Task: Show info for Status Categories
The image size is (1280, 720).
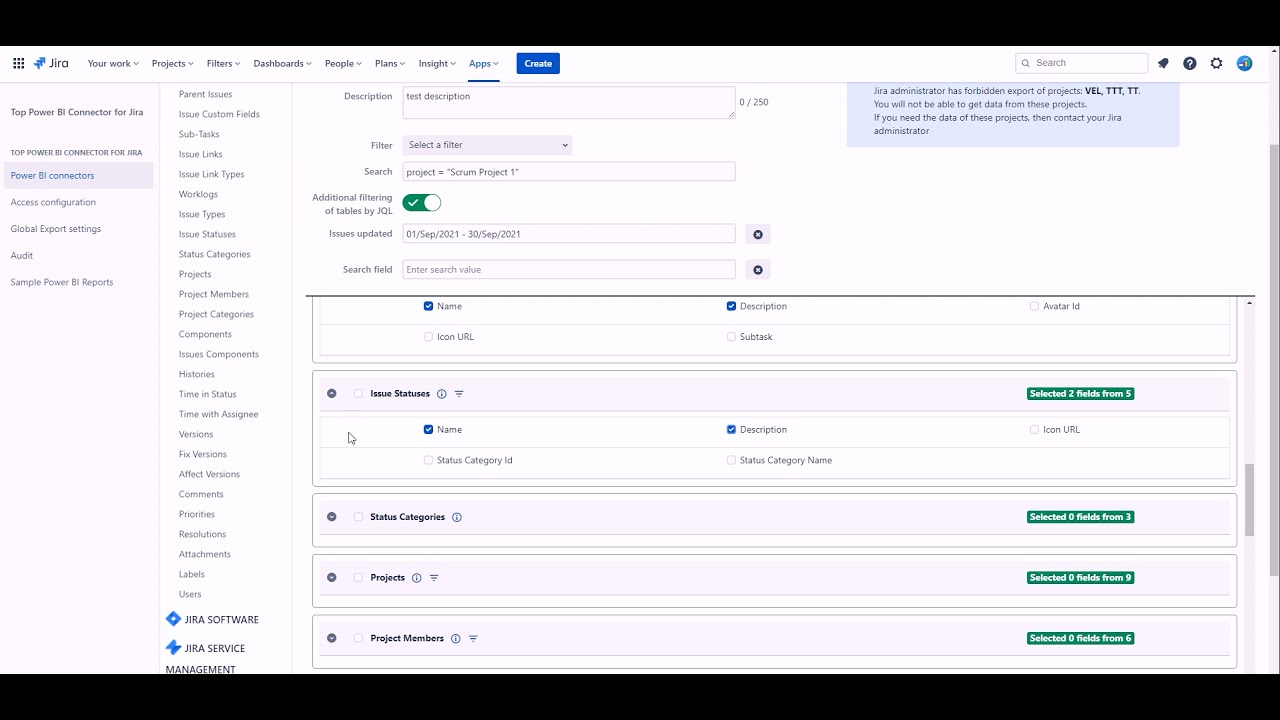Action: tap(457, 517)
